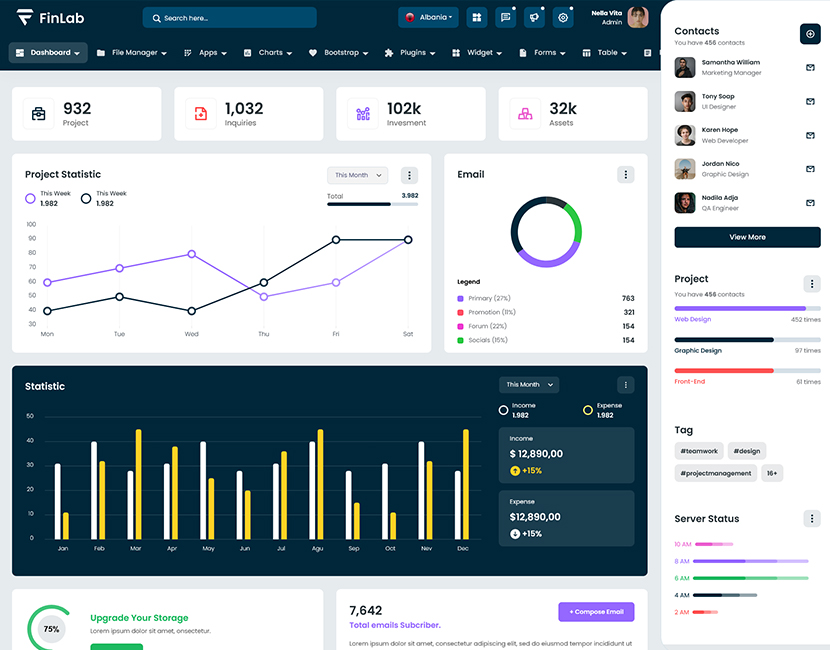
Task: Click the chat messages icon in header
Action: tap(505, 17)
